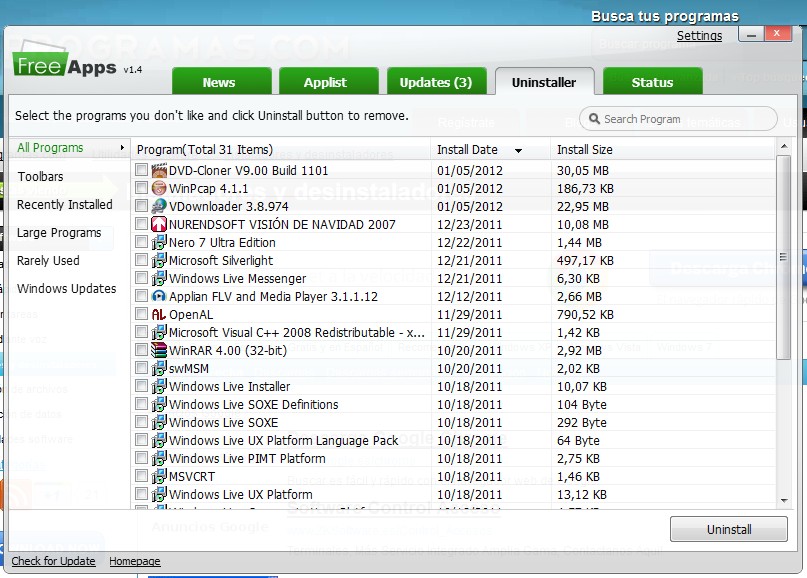This screenshot has width=807, height=578.
Task: Check the VDownloader 3.8.974 checkbox
Action: pos(141,206)
